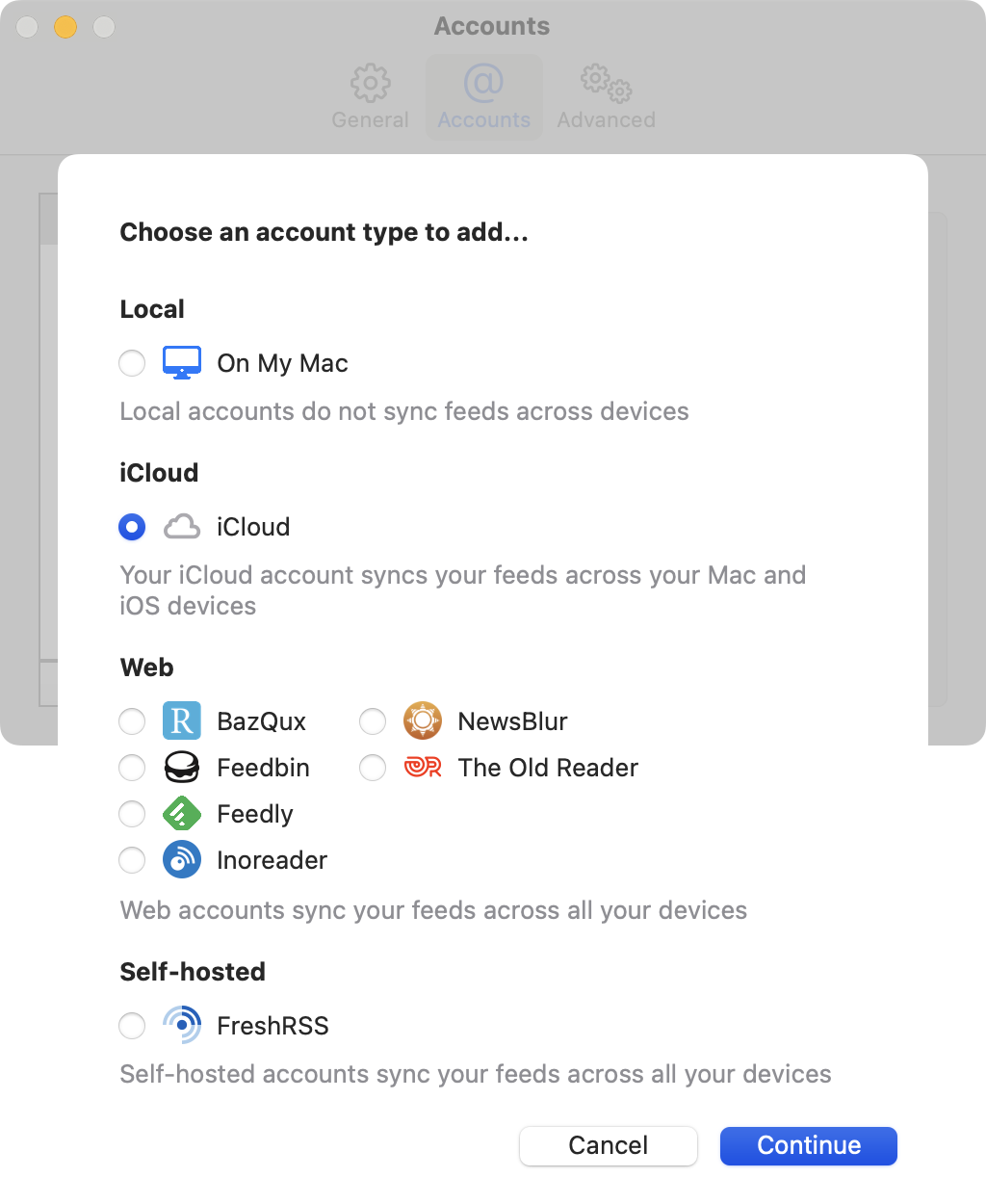Switch to the Accounts tab
Image resolution: width=986 pixels, height=1204 pixels.
[x=483, y=96]
